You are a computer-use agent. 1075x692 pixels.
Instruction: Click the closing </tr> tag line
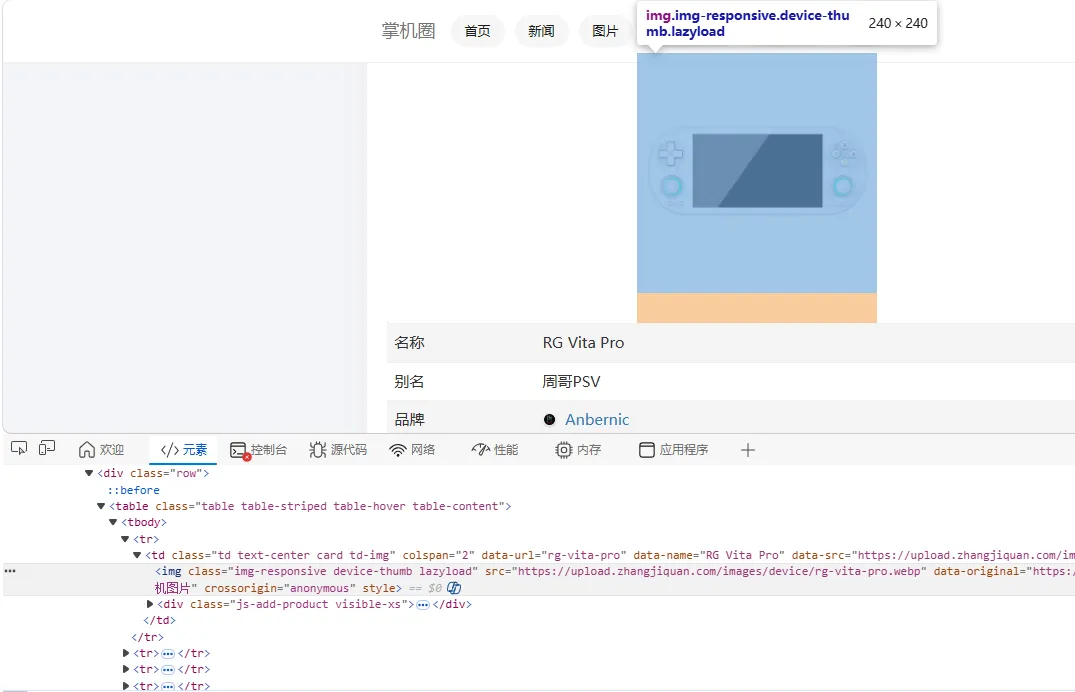coord(147,637)
